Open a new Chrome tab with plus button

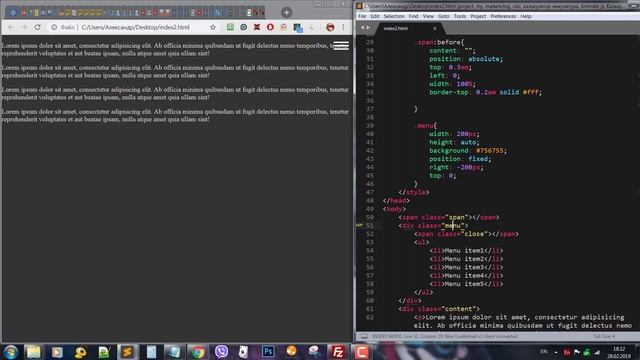286,12
